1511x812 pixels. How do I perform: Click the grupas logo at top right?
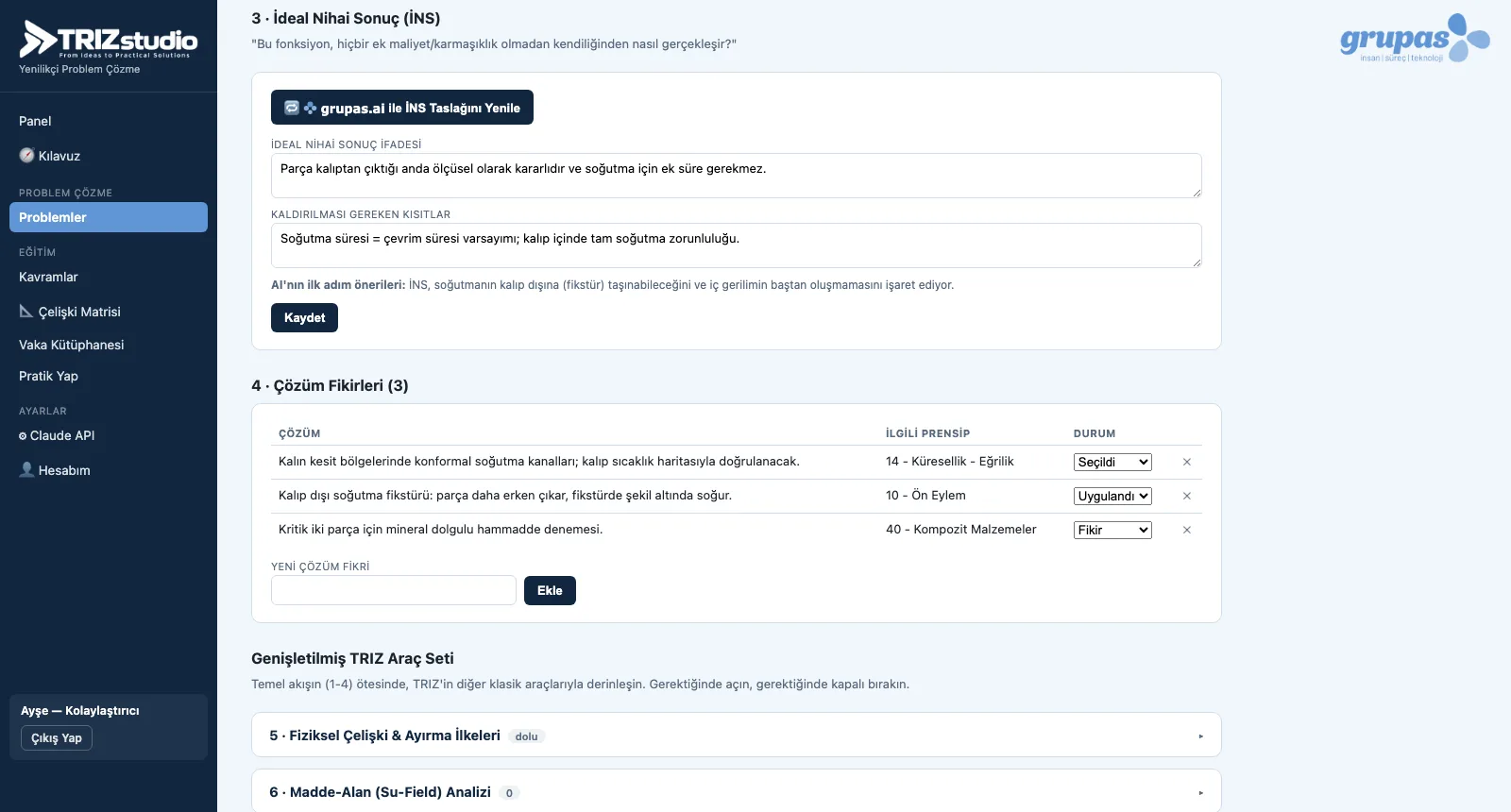pos(1415,39)
